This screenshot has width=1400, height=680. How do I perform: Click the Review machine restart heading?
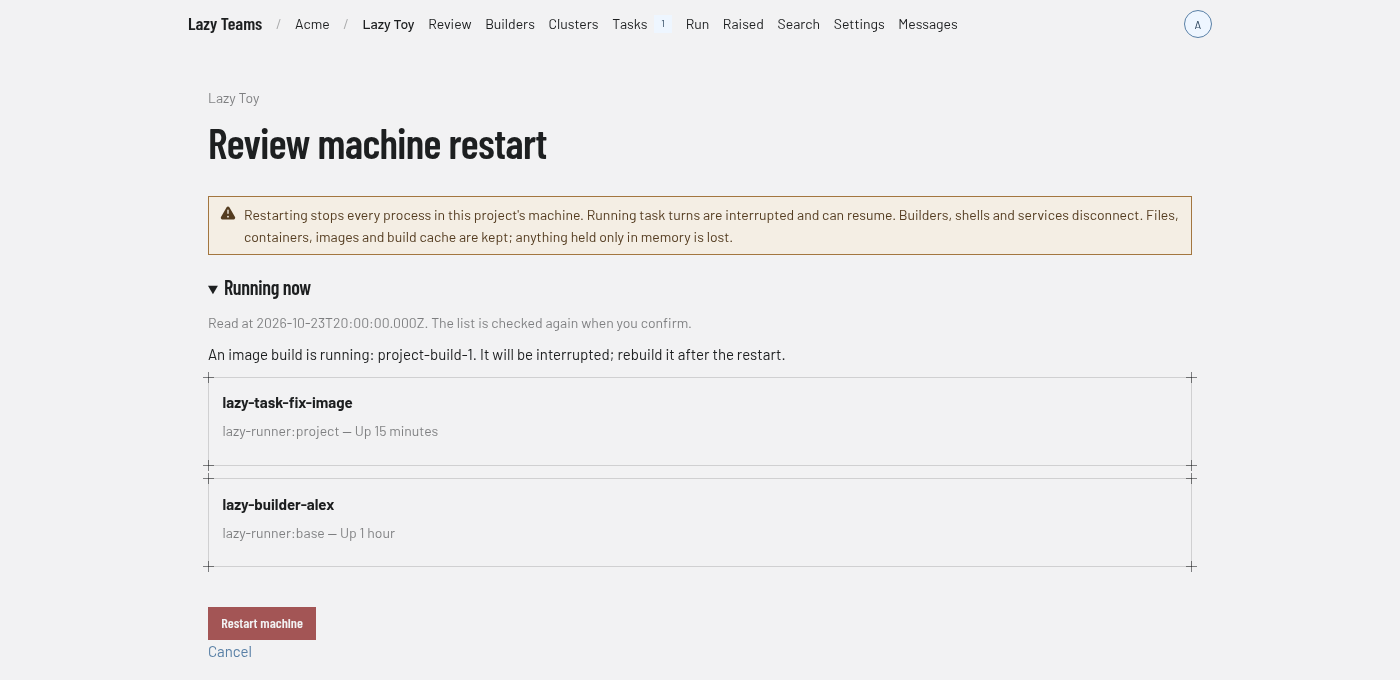pos(377,144)
